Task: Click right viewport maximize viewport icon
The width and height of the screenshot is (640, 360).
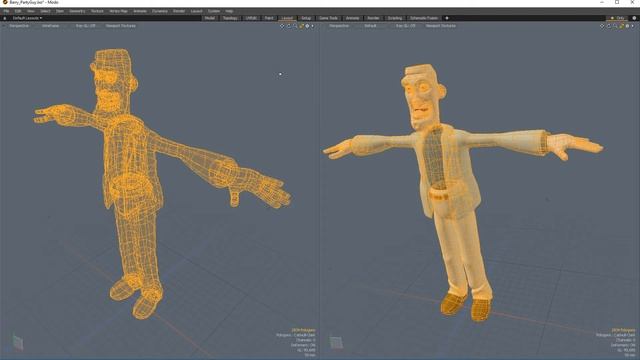Action: pos(621,26)
